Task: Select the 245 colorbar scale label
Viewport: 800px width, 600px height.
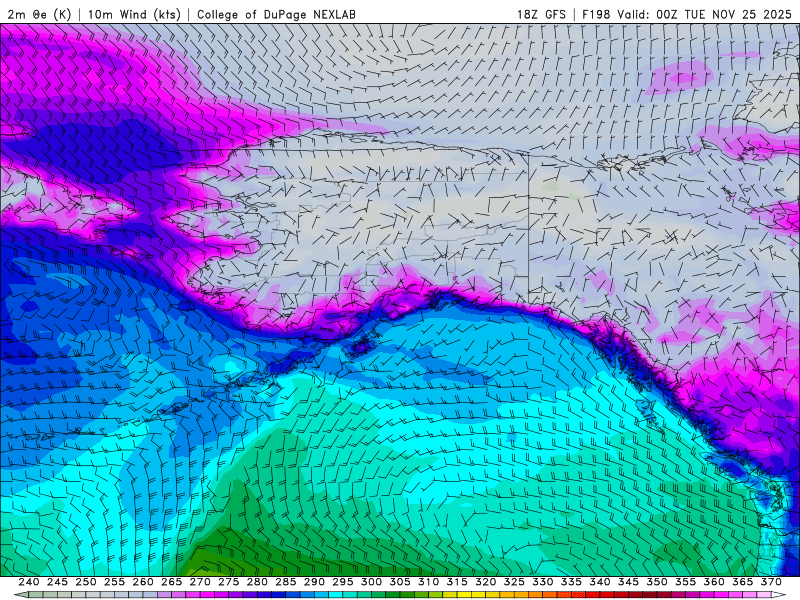Action: click(x=57, y=582)
